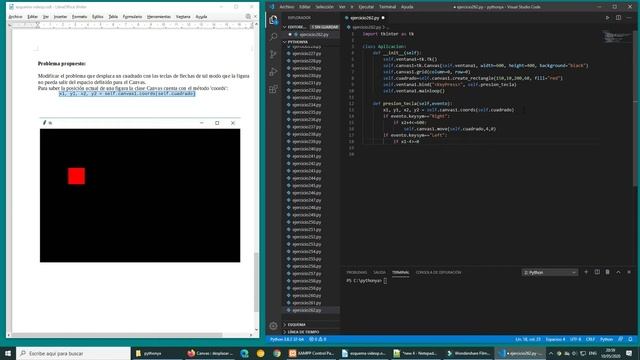This screenshot has width=640, height=360.
Task: Create a new terminal with the plus icon
Action: (x=586, y=272)
